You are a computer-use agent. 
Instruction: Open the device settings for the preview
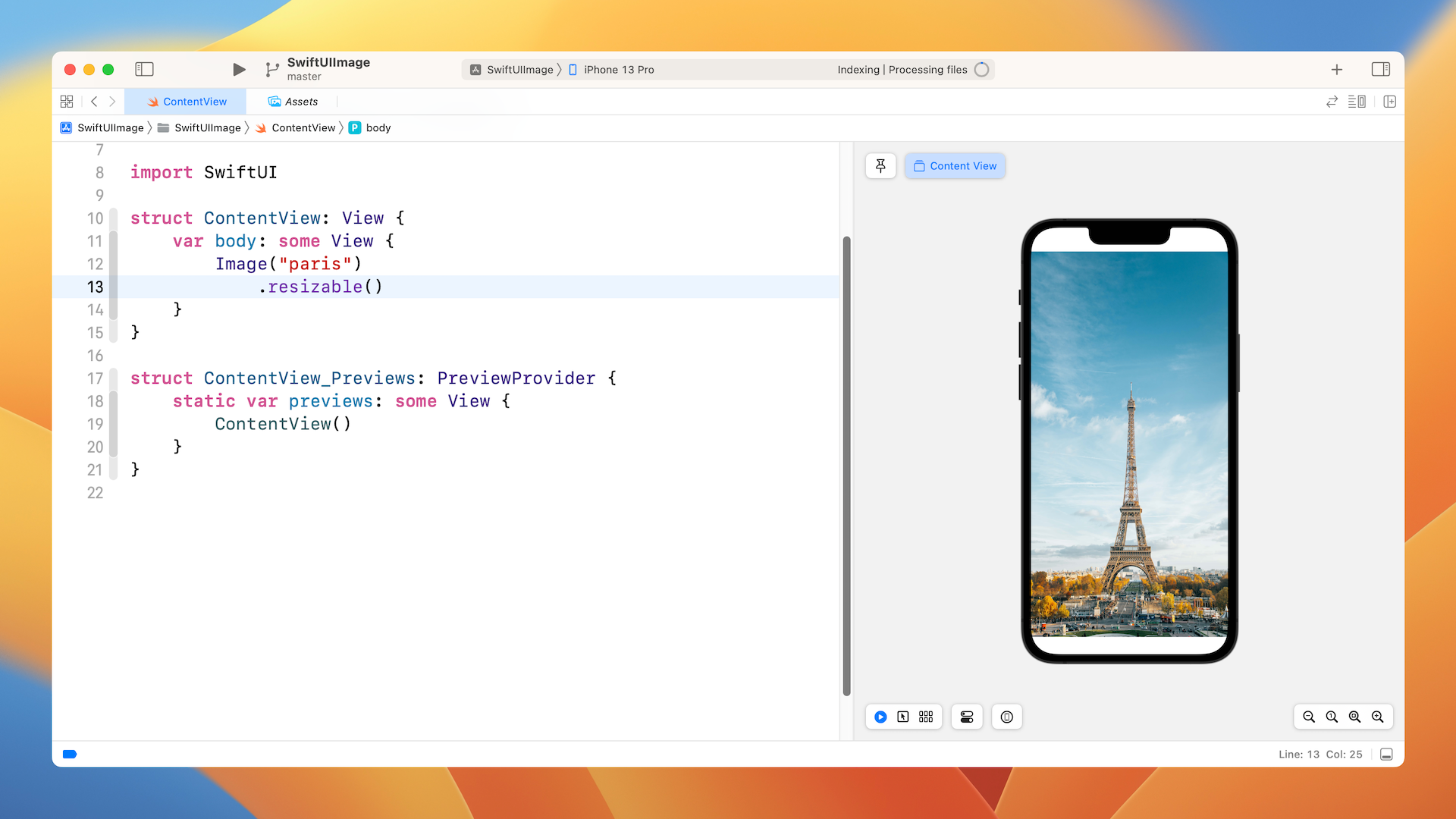(967, 717)
